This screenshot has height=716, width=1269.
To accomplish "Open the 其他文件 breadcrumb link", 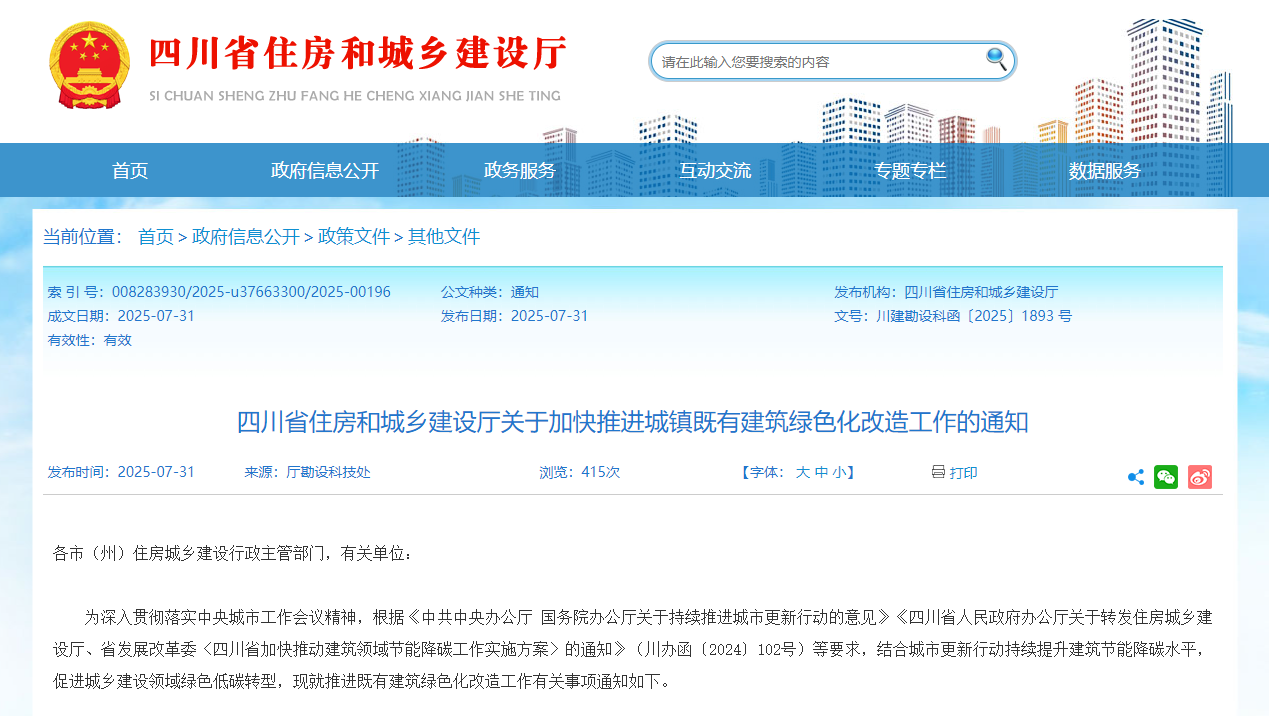I will tap(441, 236).
